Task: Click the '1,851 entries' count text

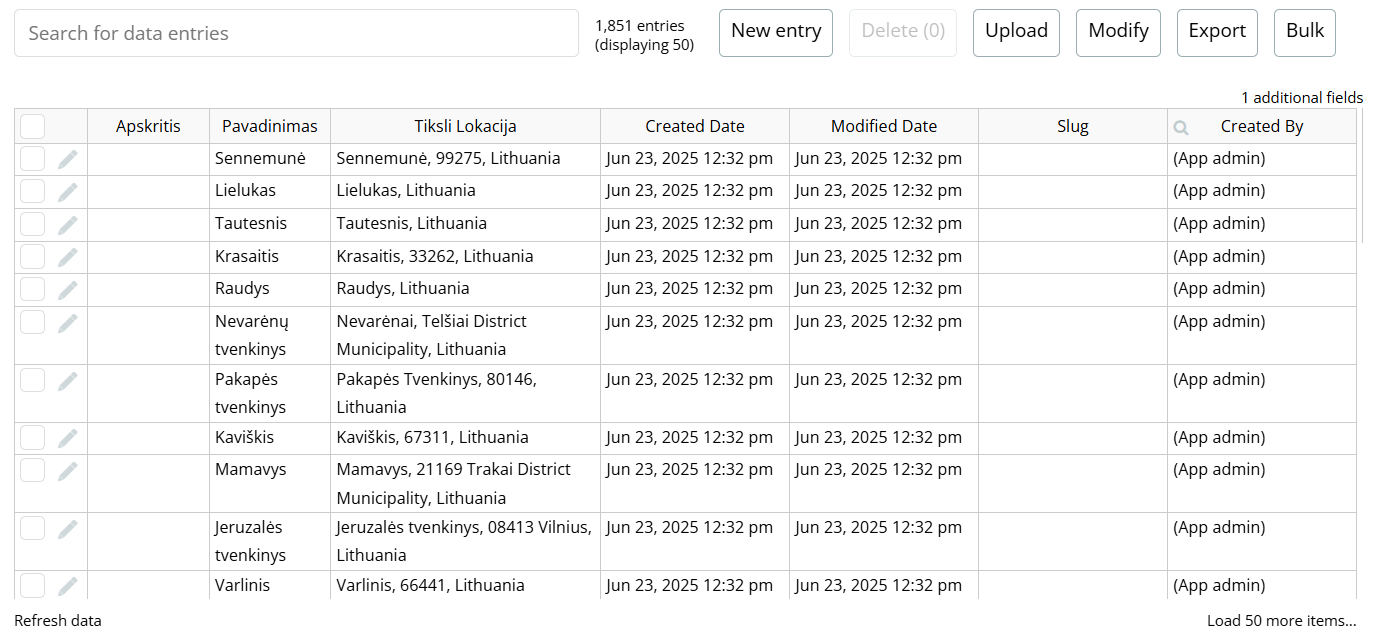Action: coord(640,26)
